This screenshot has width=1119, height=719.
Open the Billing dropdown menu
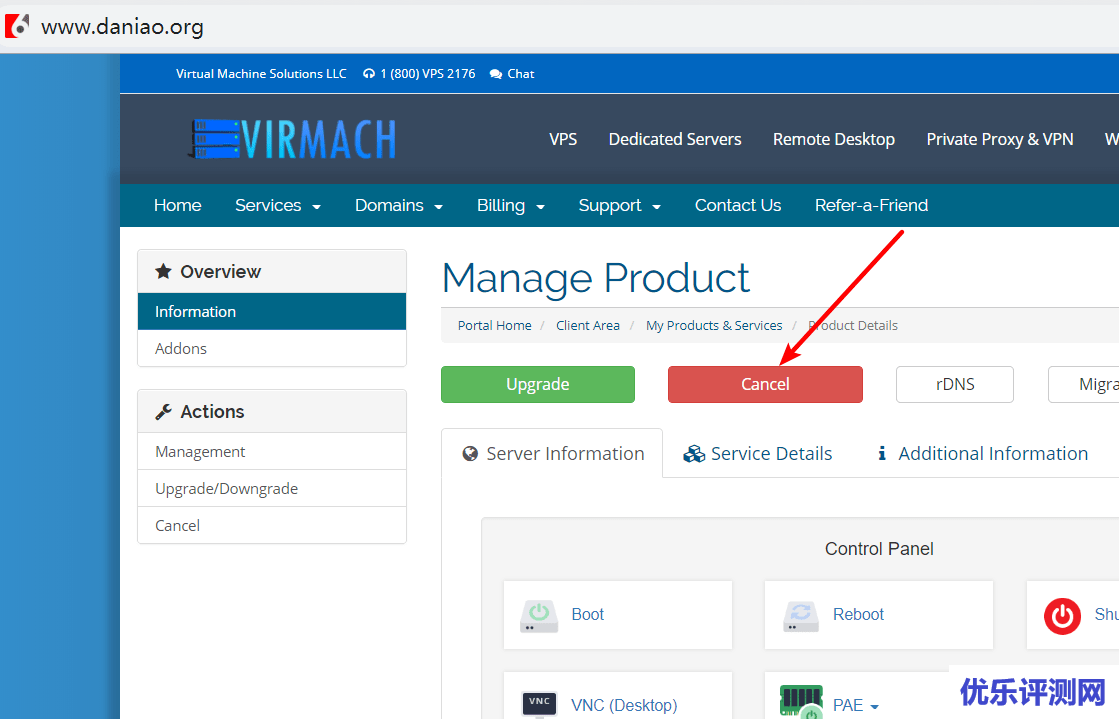[510, 206]
